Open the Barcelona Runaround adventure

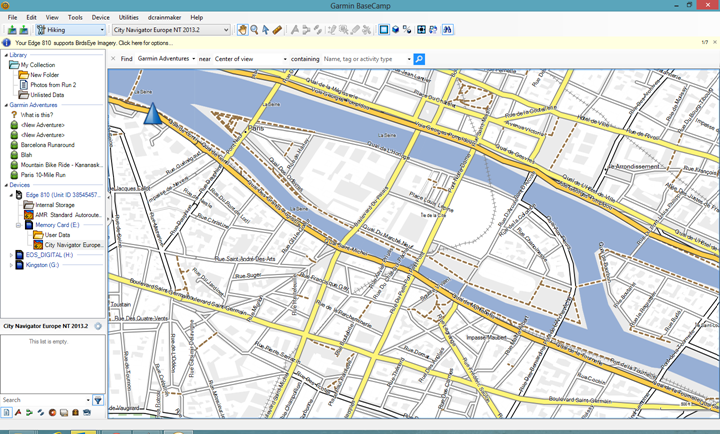(x=47, y=145)
